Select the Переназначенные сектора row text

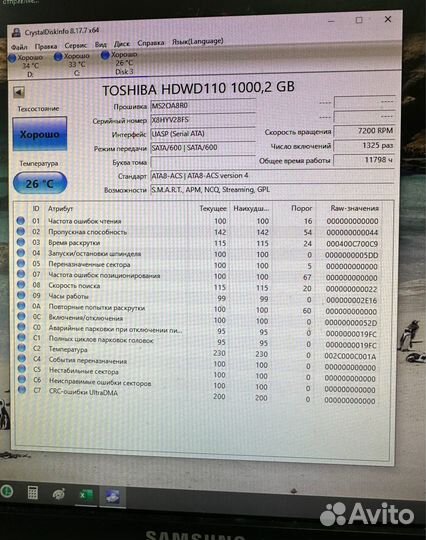point(89,264)
